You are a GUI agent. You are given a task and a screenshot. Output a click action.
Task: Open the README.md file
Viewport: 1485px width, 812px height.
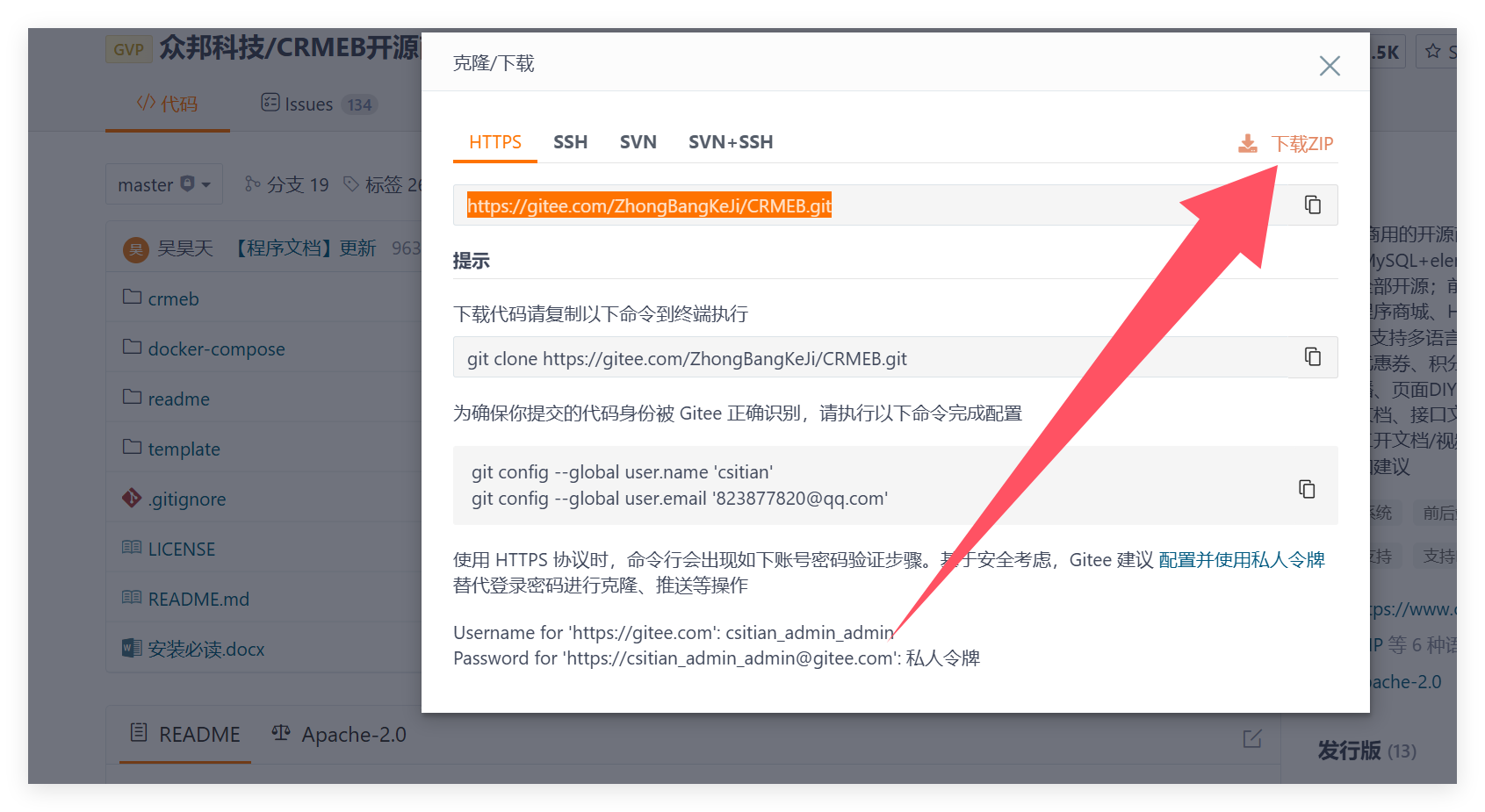point(198,600)
